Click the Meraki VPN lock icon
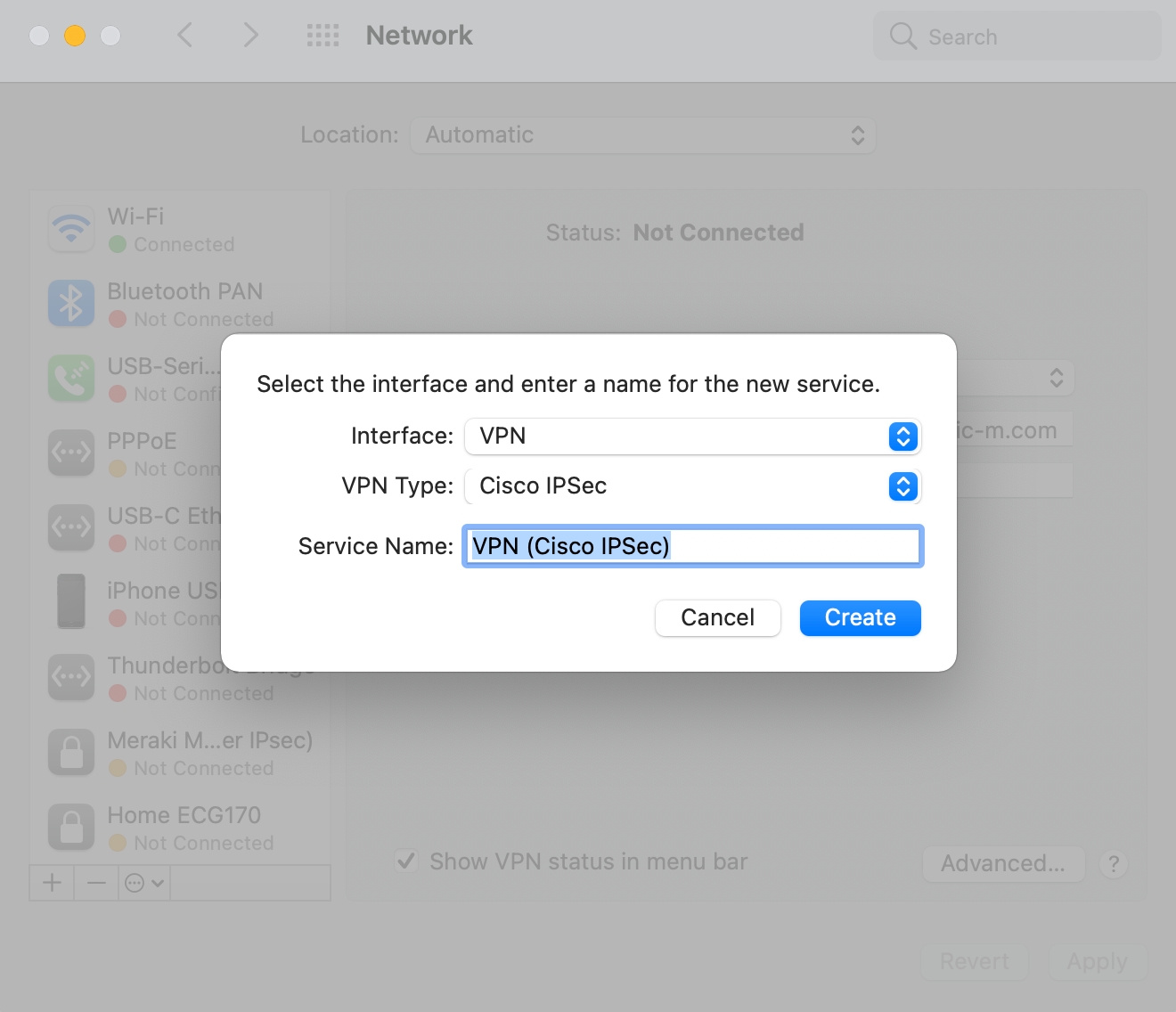This screenshot has height=1012, width=1176. point(71,753)
